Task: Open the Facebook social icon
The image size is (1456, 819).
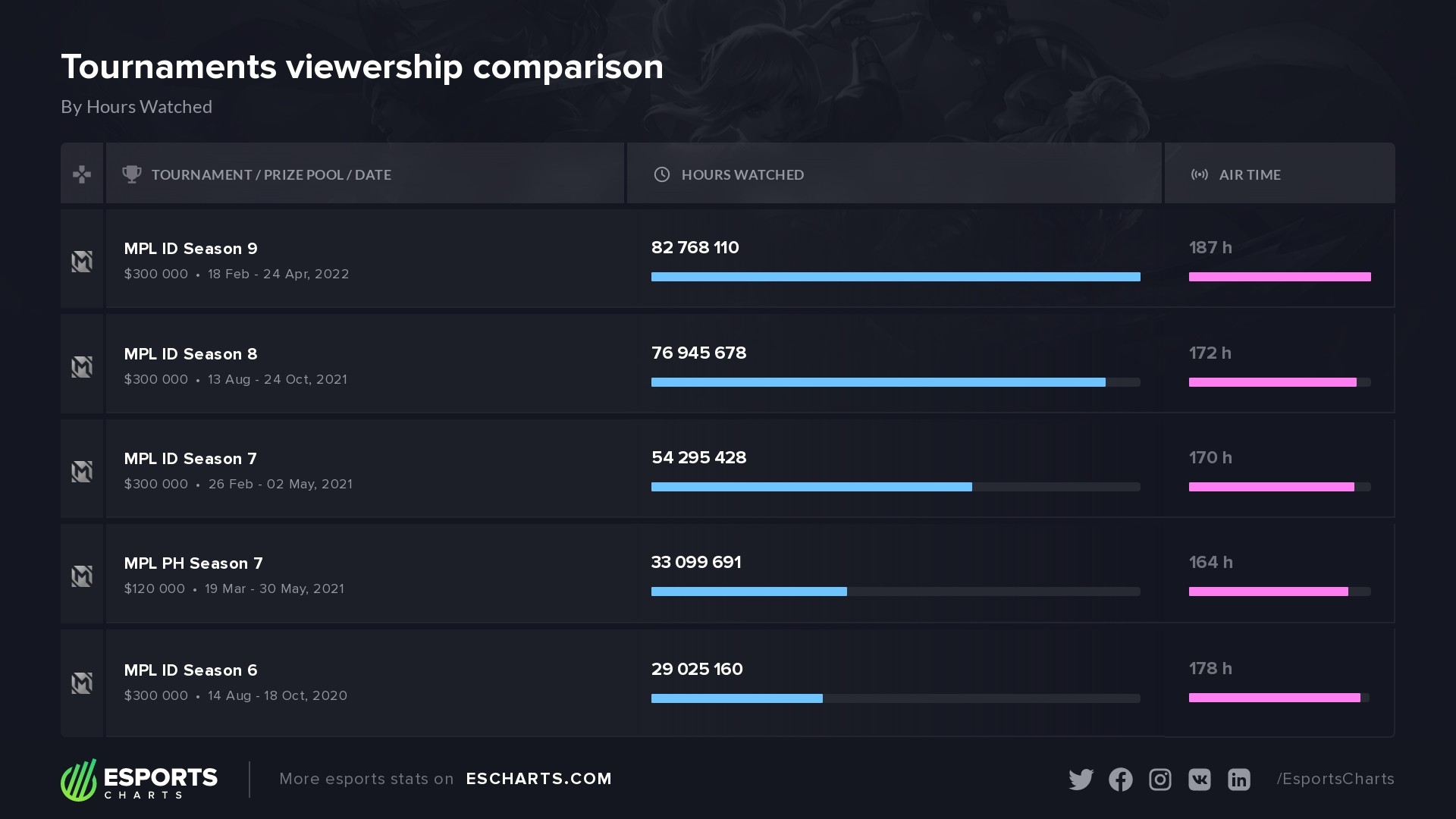Action: click(x=1120, y=780)
